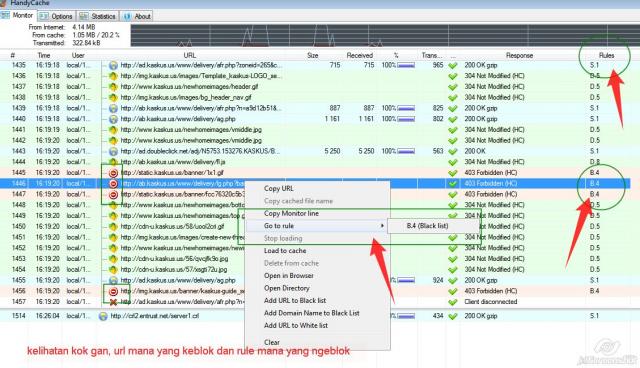The width and height of the screenshot is (640, 368).
Task: Click the blocked icon on row 1447
Action: [x=113, y=194]
